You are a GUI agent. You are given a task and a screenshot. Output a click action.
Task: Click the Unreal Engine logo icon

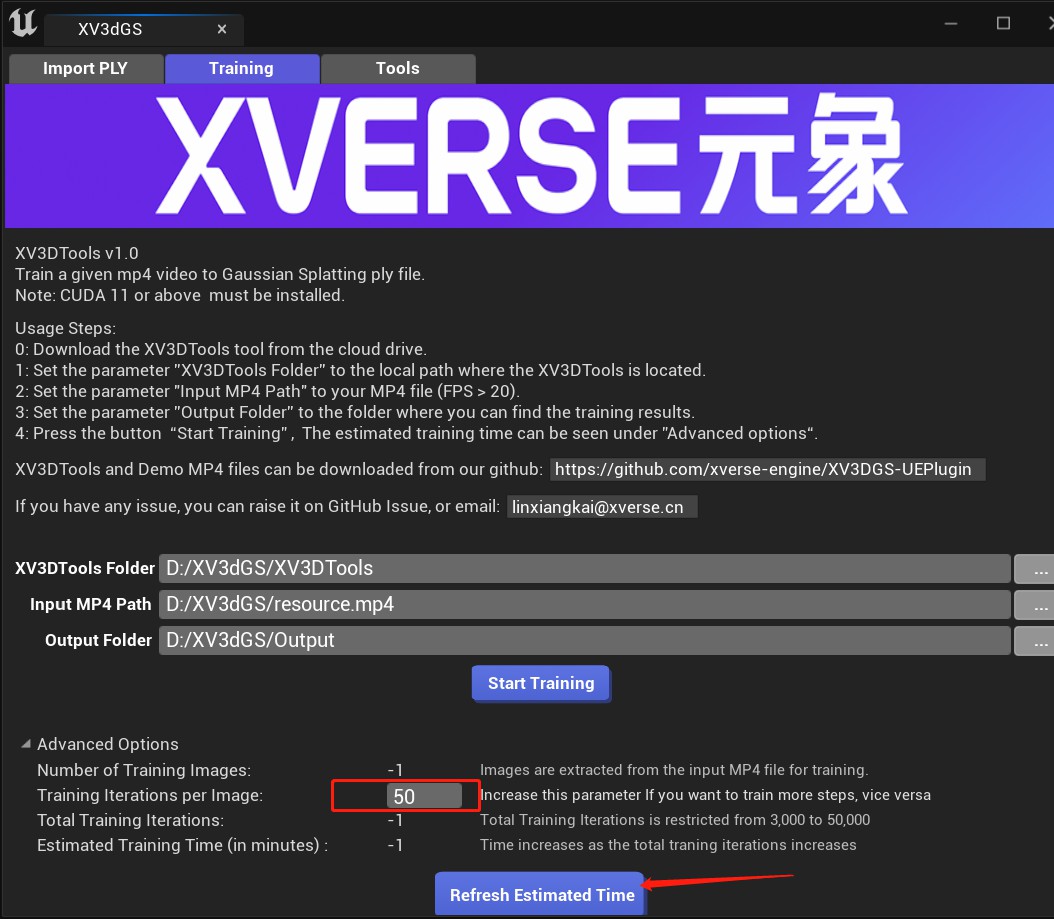[23, 24]
